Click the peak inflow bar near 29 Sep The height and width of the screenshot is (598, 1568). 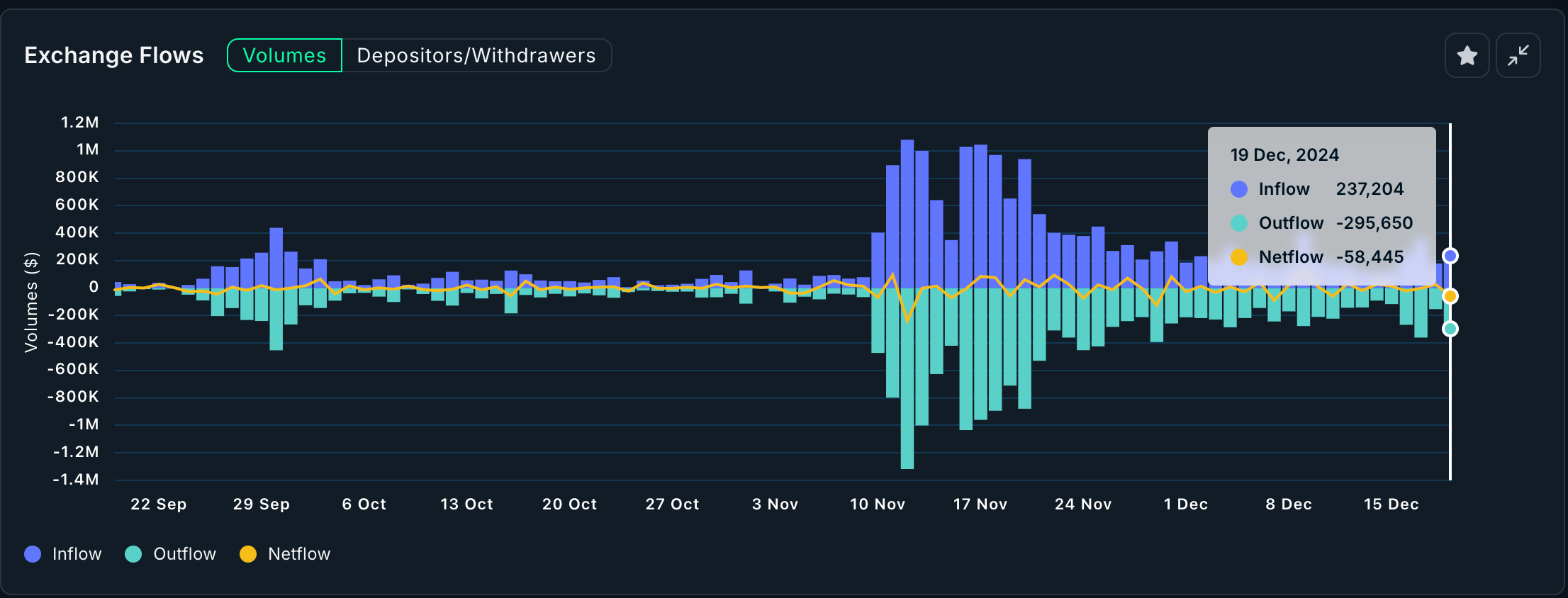click(x=276, y=257)
